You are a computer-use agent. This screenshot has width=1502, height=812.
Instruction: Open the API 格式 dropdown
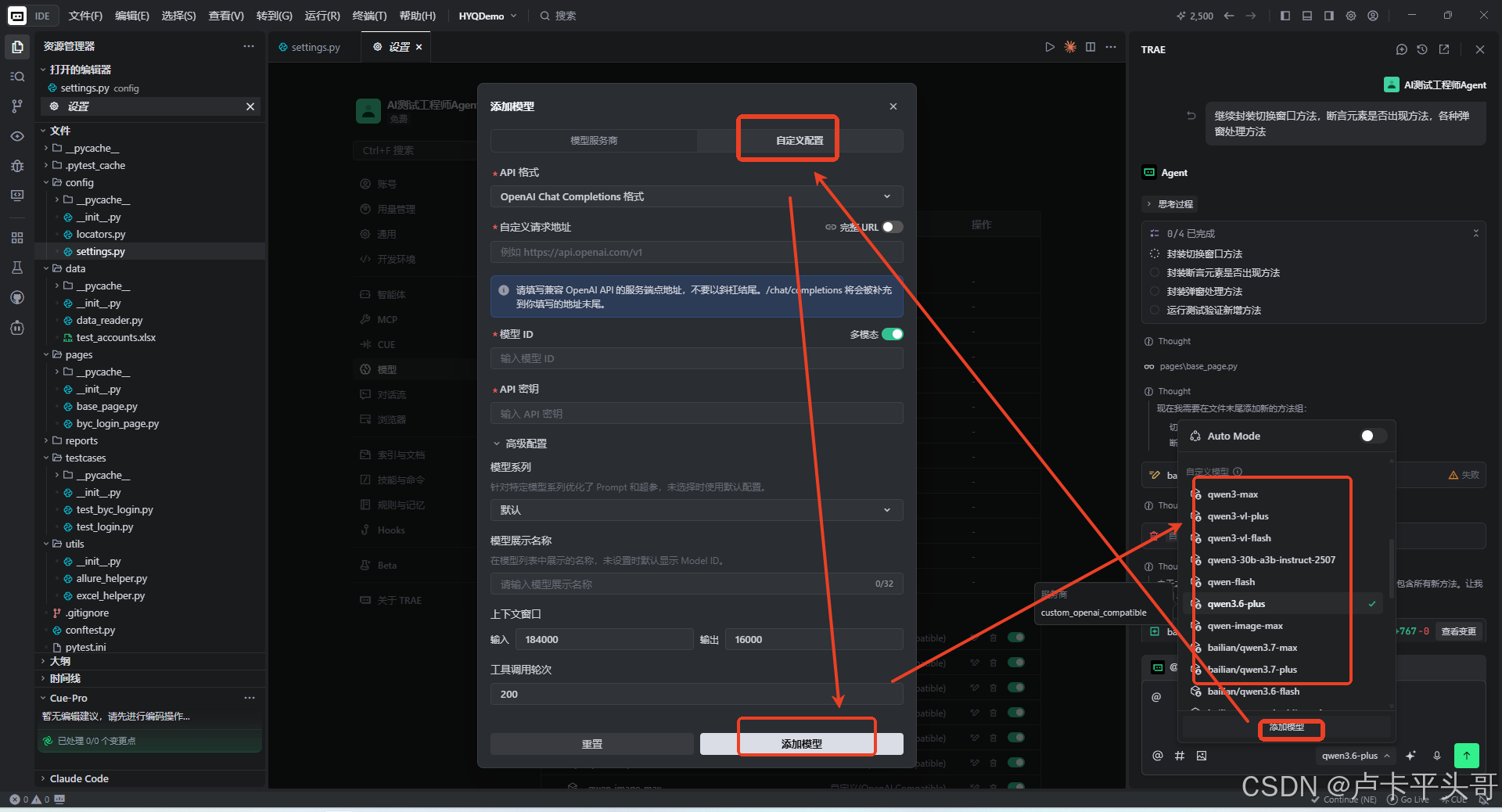pyautogui.click(x=696, y=196)
